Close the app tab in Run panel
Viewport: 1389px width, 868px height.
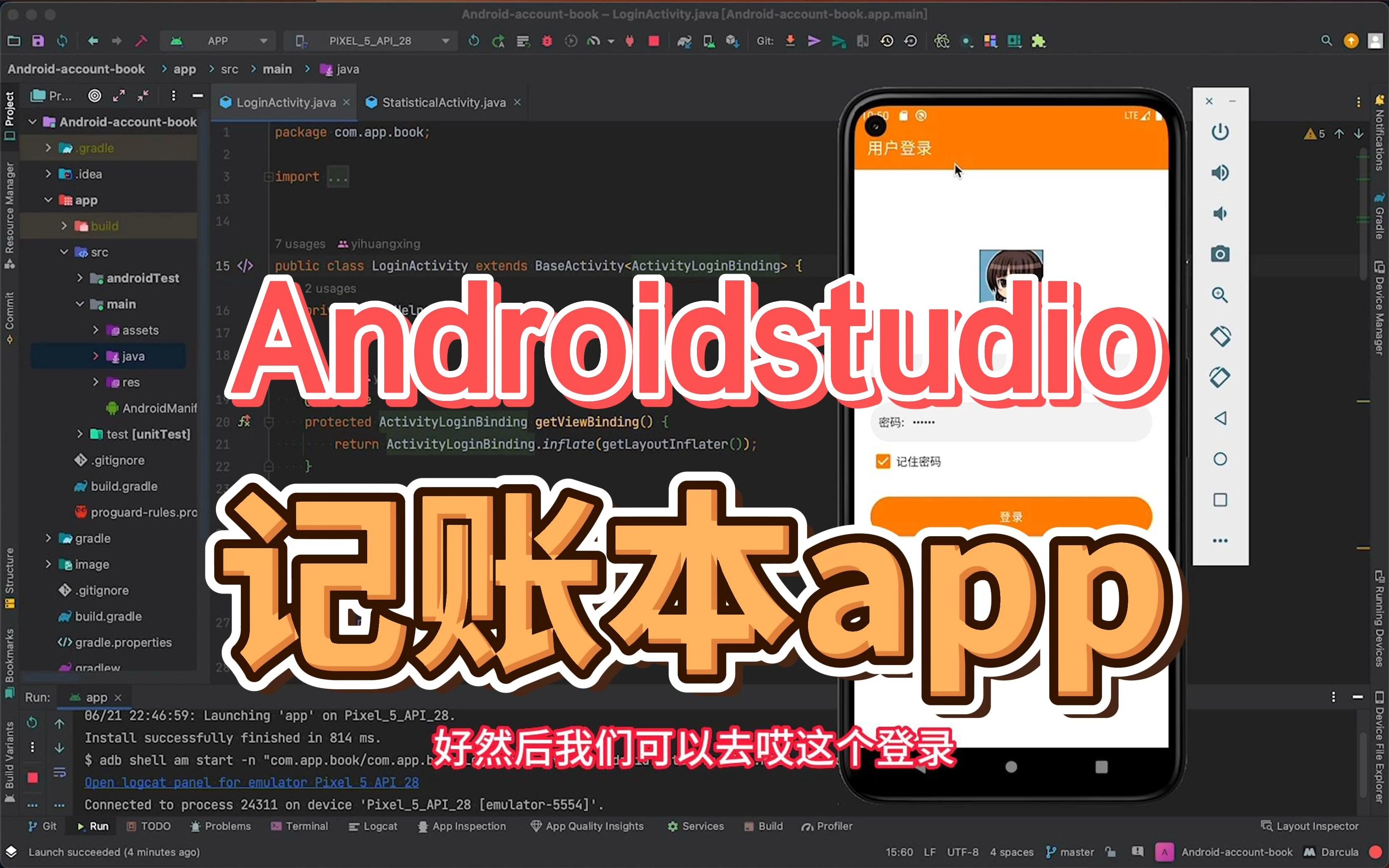click(118, 697)
